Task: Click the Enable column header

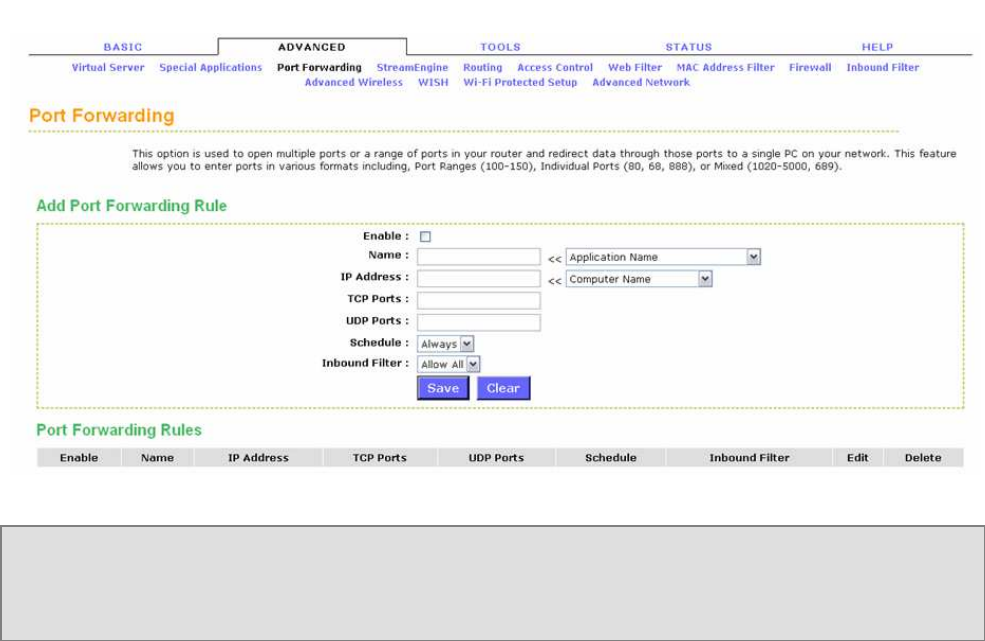Action: point(79,457)
